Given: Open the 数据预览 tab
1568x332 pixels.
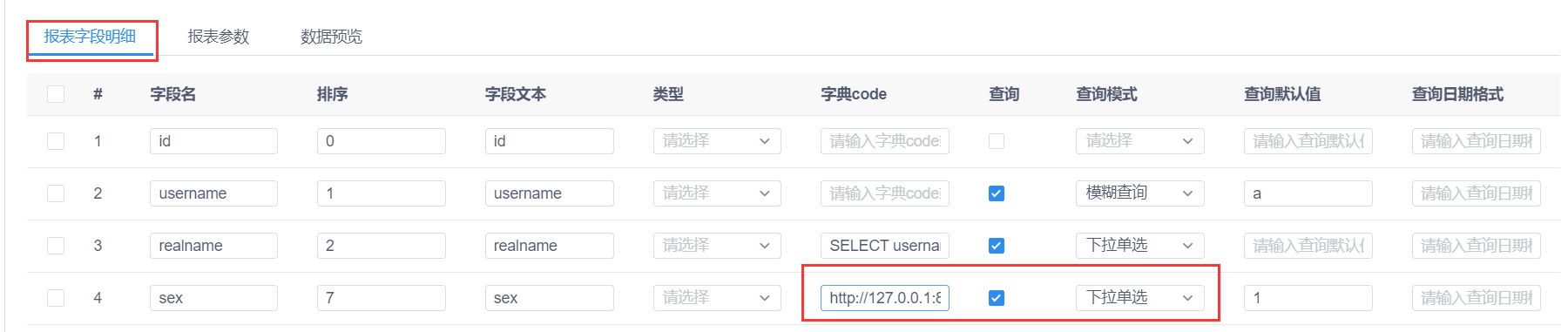Looking at the screenshot, I should (x=331, y=37).
